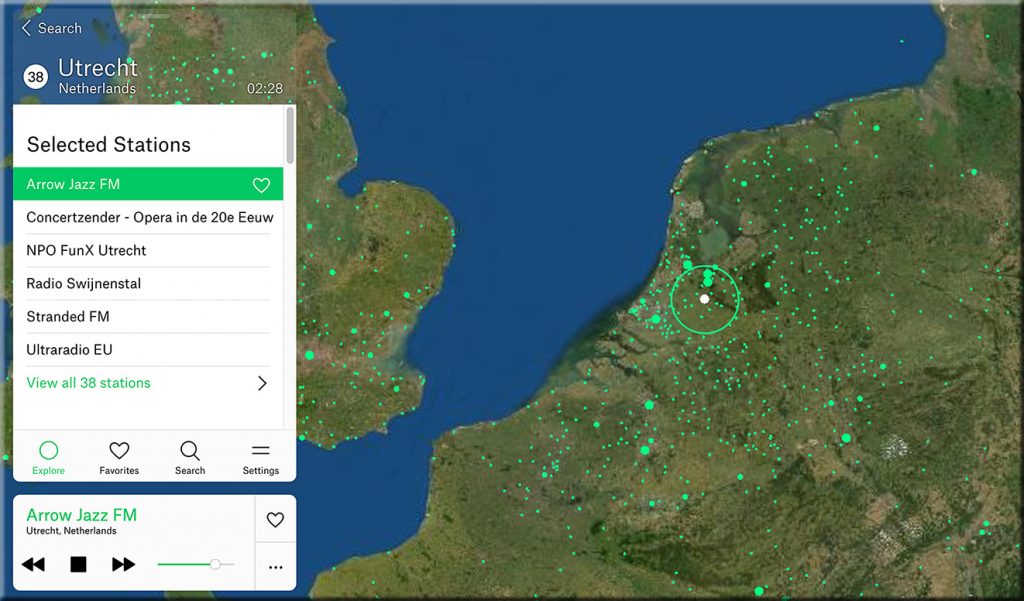
Task: Skip to the next station
Action: coord(123,564)
